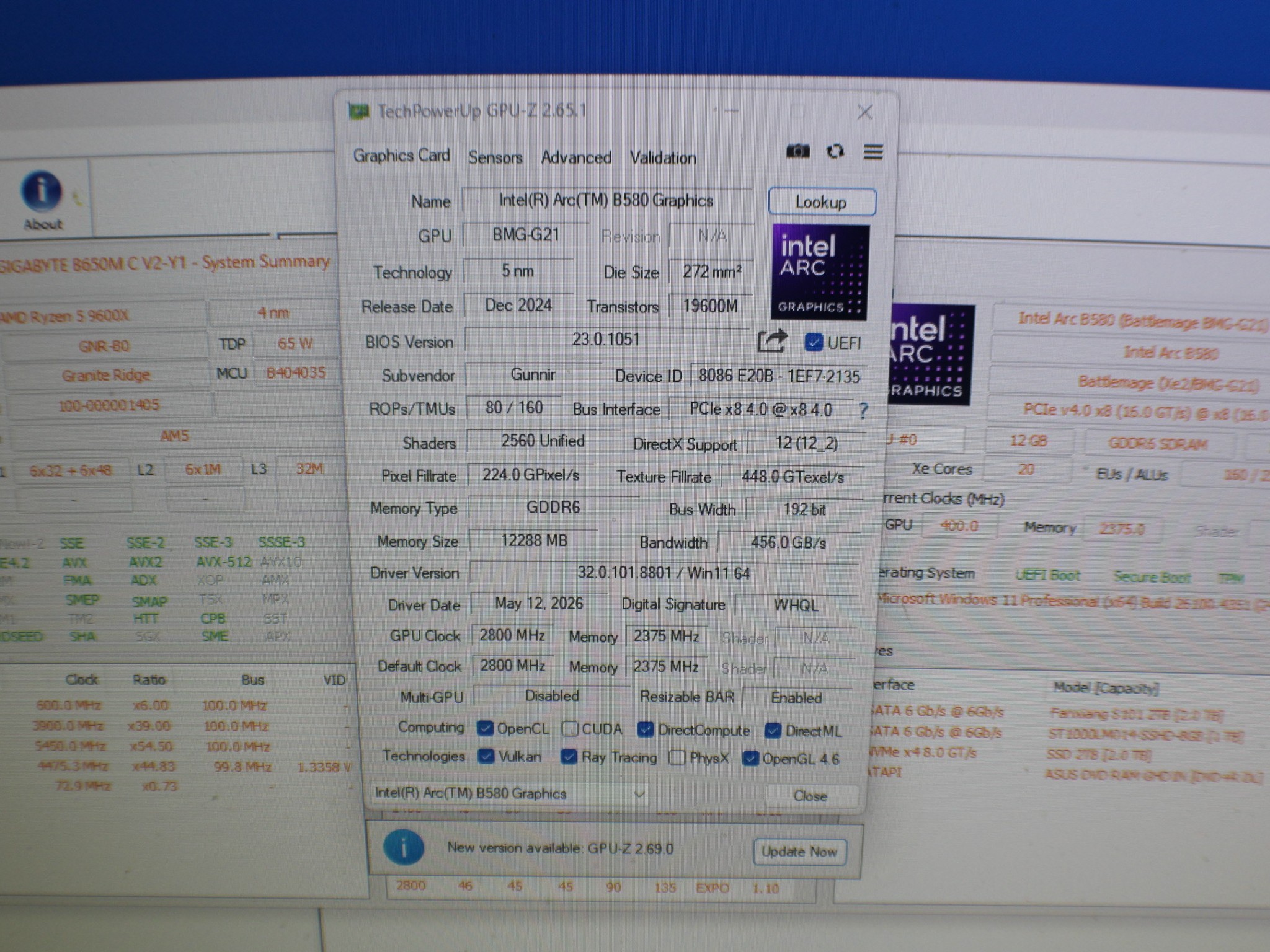Click the Update Now button
The image size is (1270, 952).
point(799,852)
